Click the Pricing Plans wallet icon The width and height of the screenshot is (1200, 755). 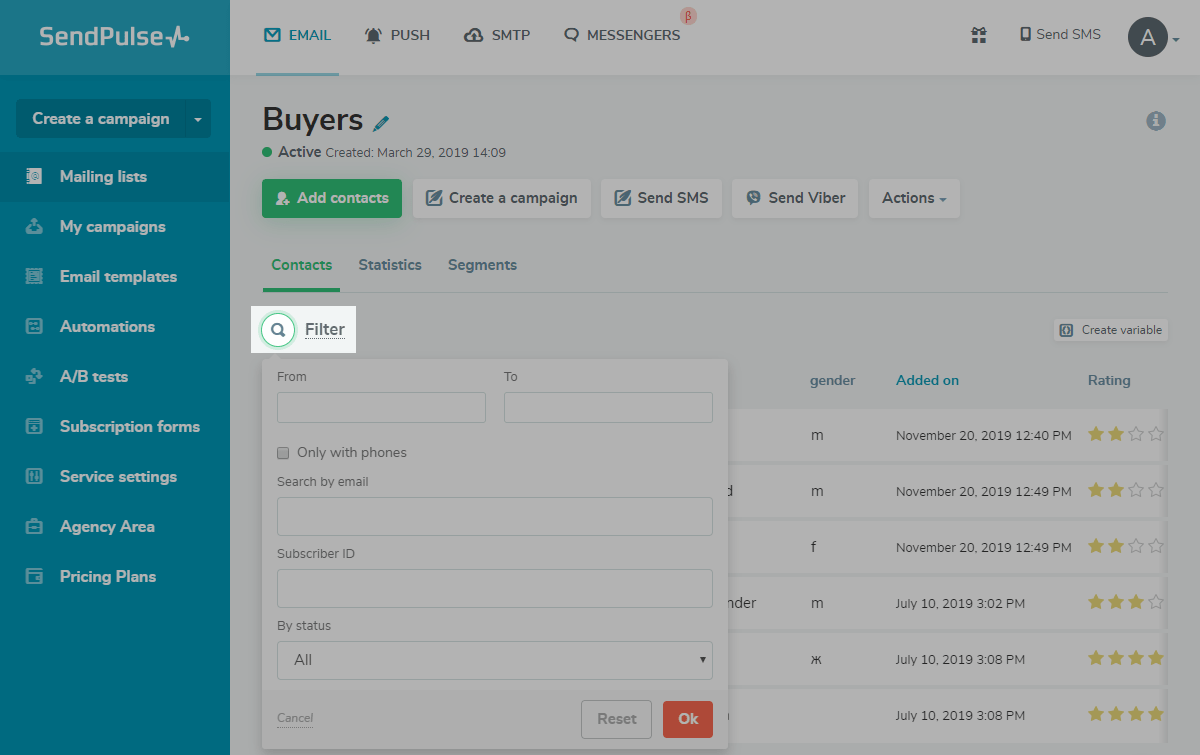click(34, 576)
